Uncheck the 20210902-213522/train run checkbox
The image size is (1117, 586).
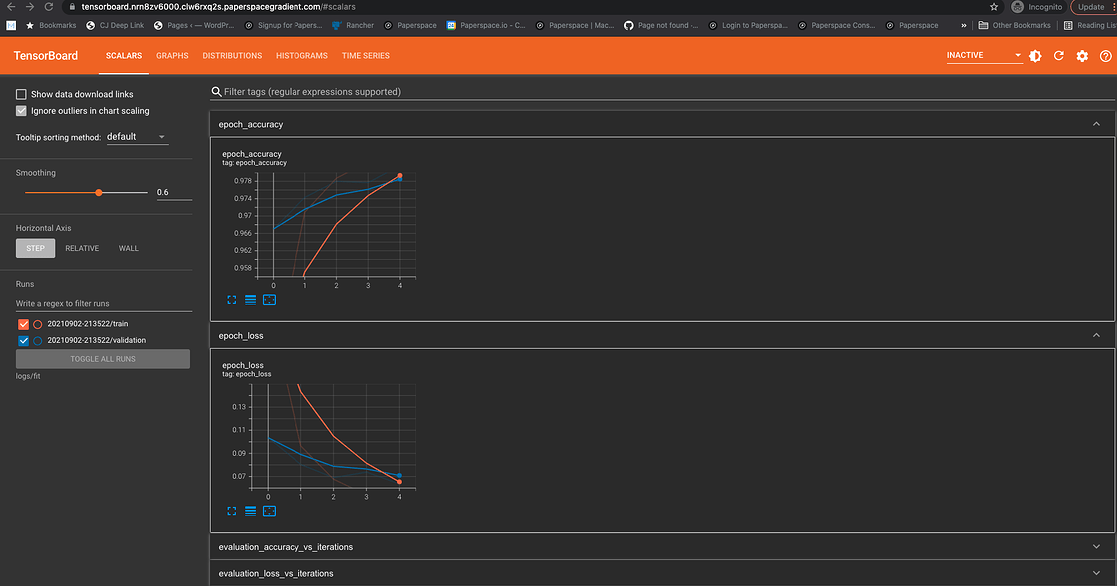24,324
